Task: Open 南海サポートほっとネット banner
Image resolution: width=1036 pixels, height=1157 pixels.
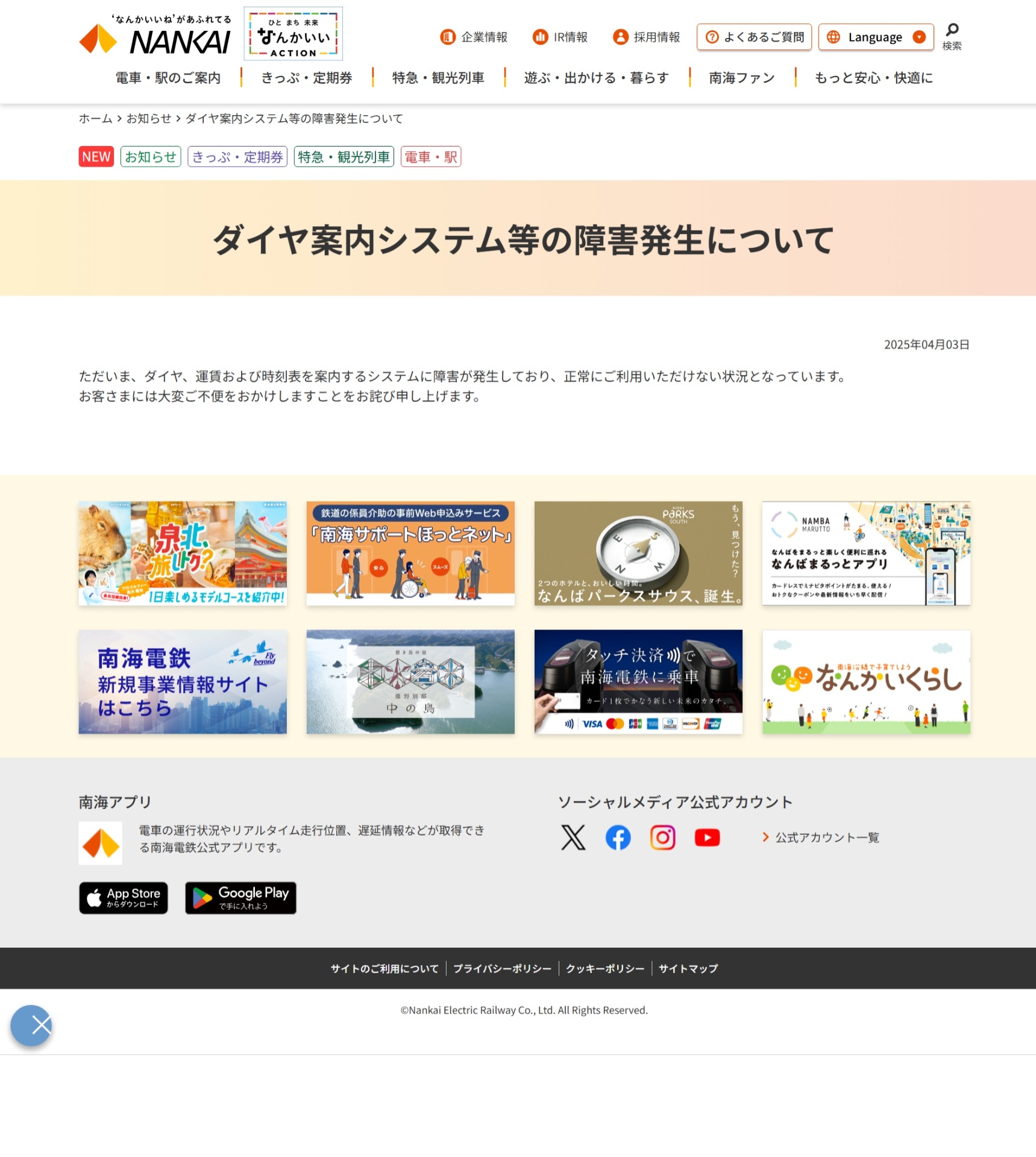Action: pyautogui.click(x=410, y=553)
